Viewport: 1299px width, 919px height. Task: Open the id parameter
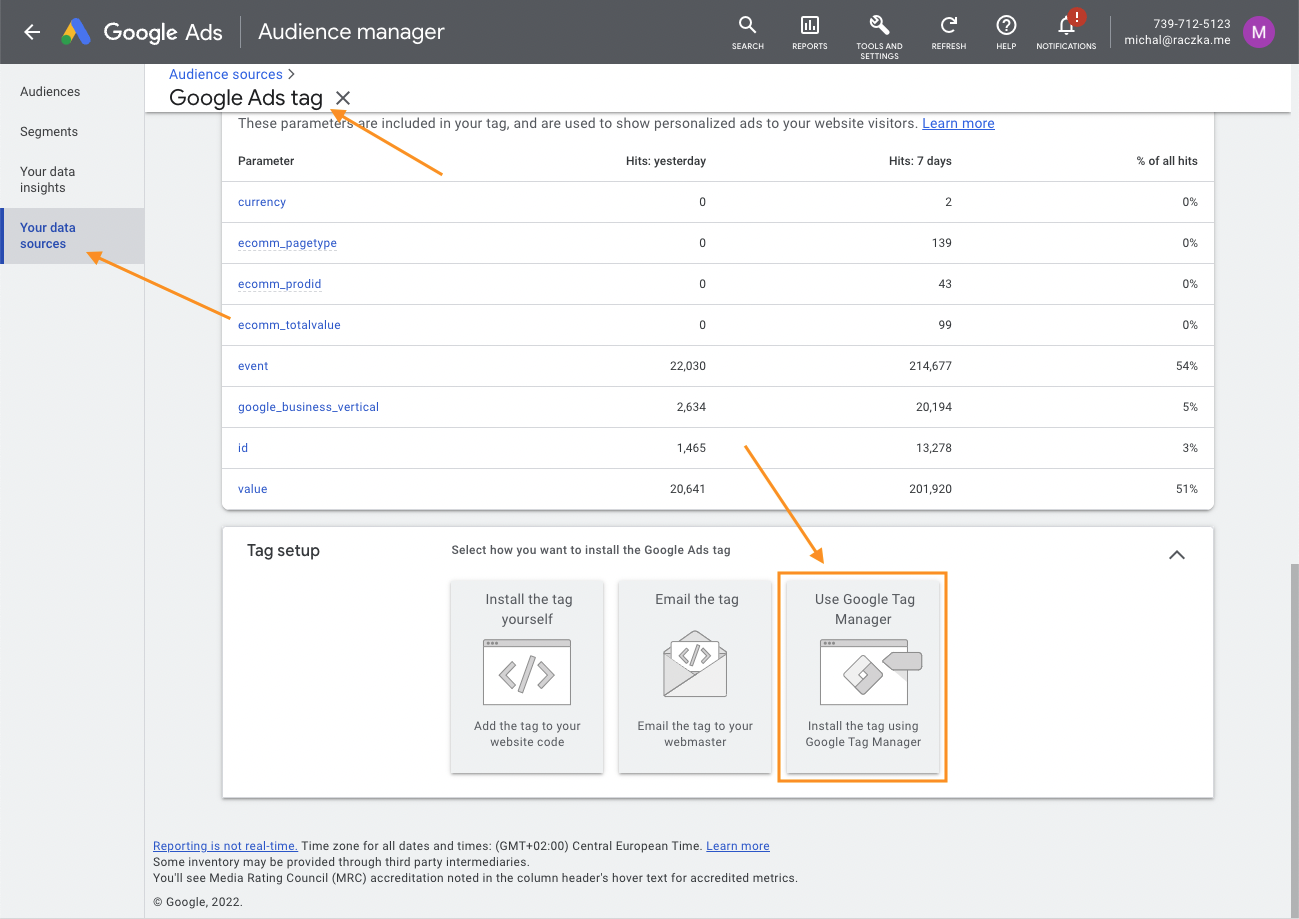243,448
